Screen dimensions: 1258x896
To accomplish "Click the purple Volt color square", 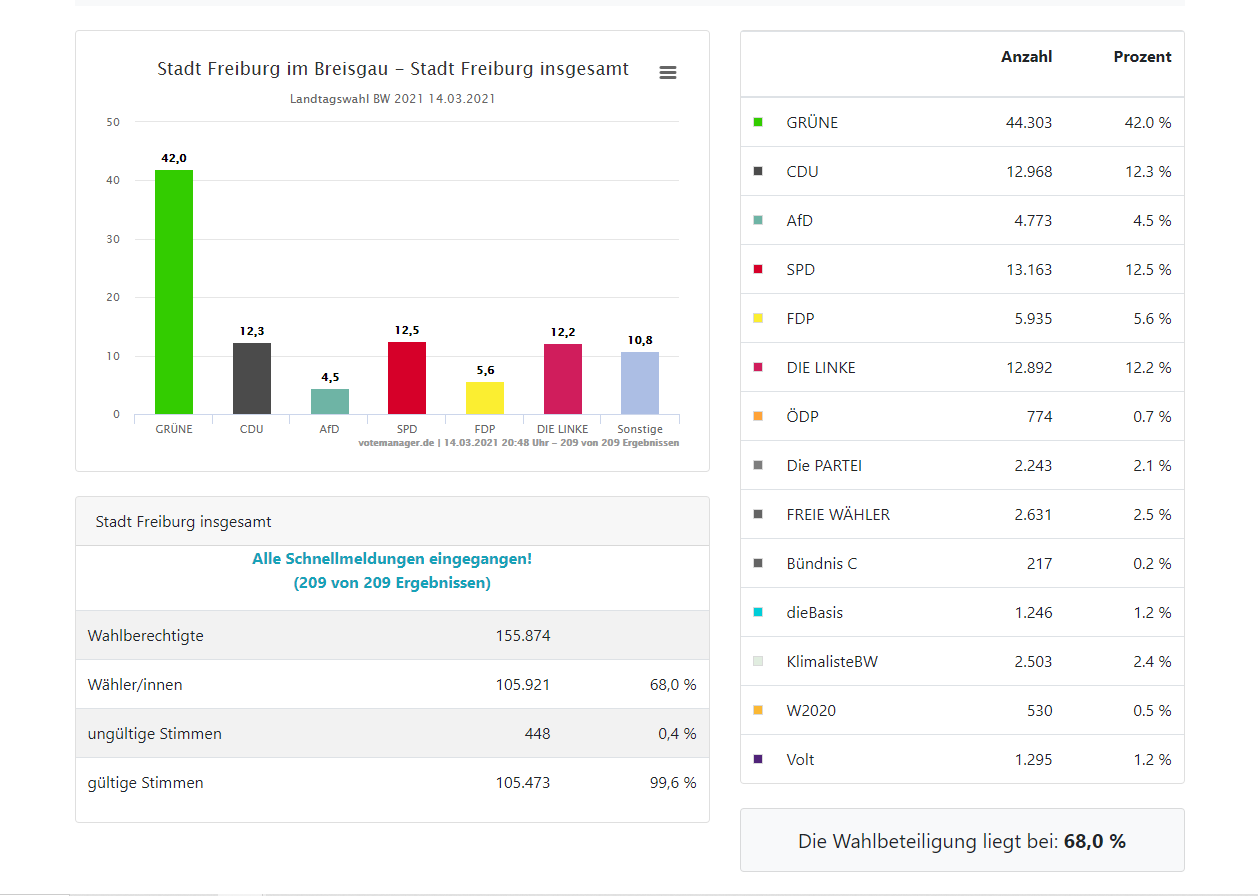I will [758, 759].
